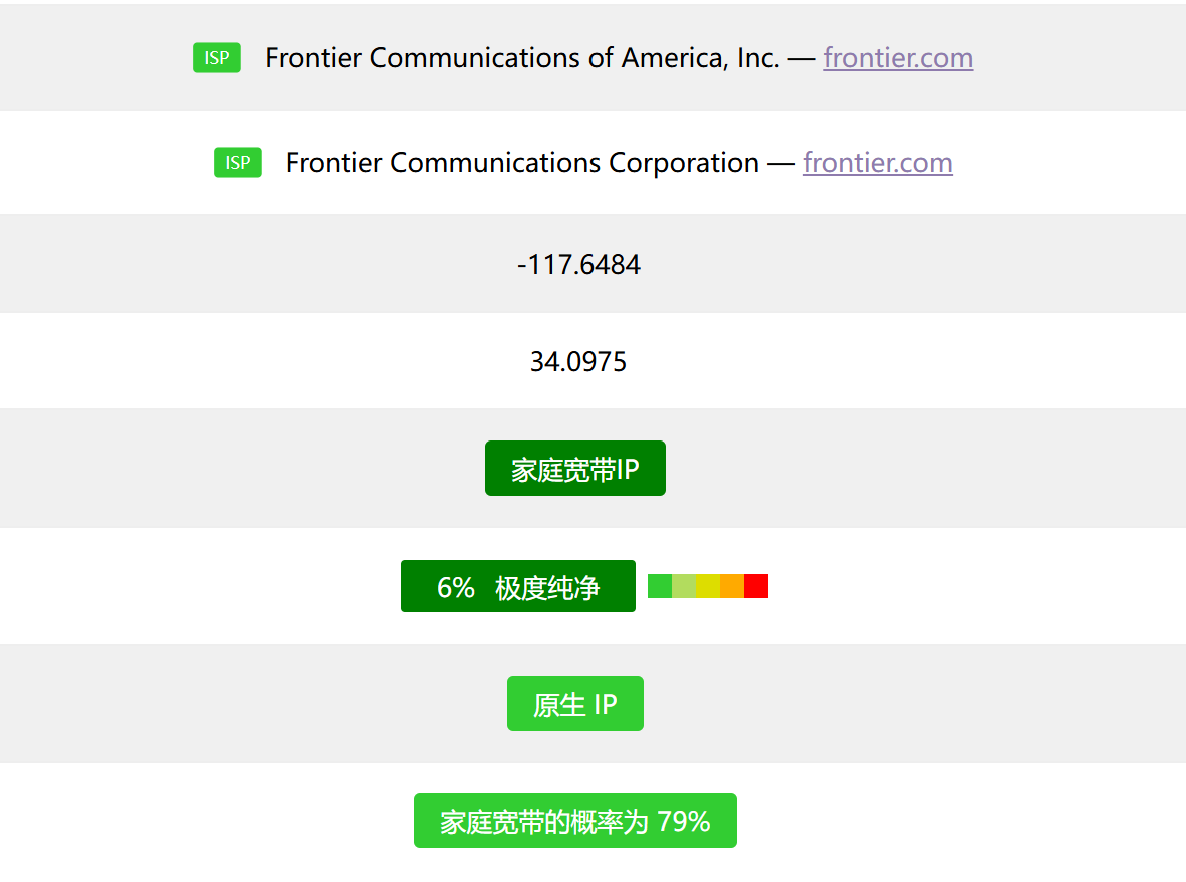Click the dark green 家庭宽带IP badge

[x=575, y=469]
